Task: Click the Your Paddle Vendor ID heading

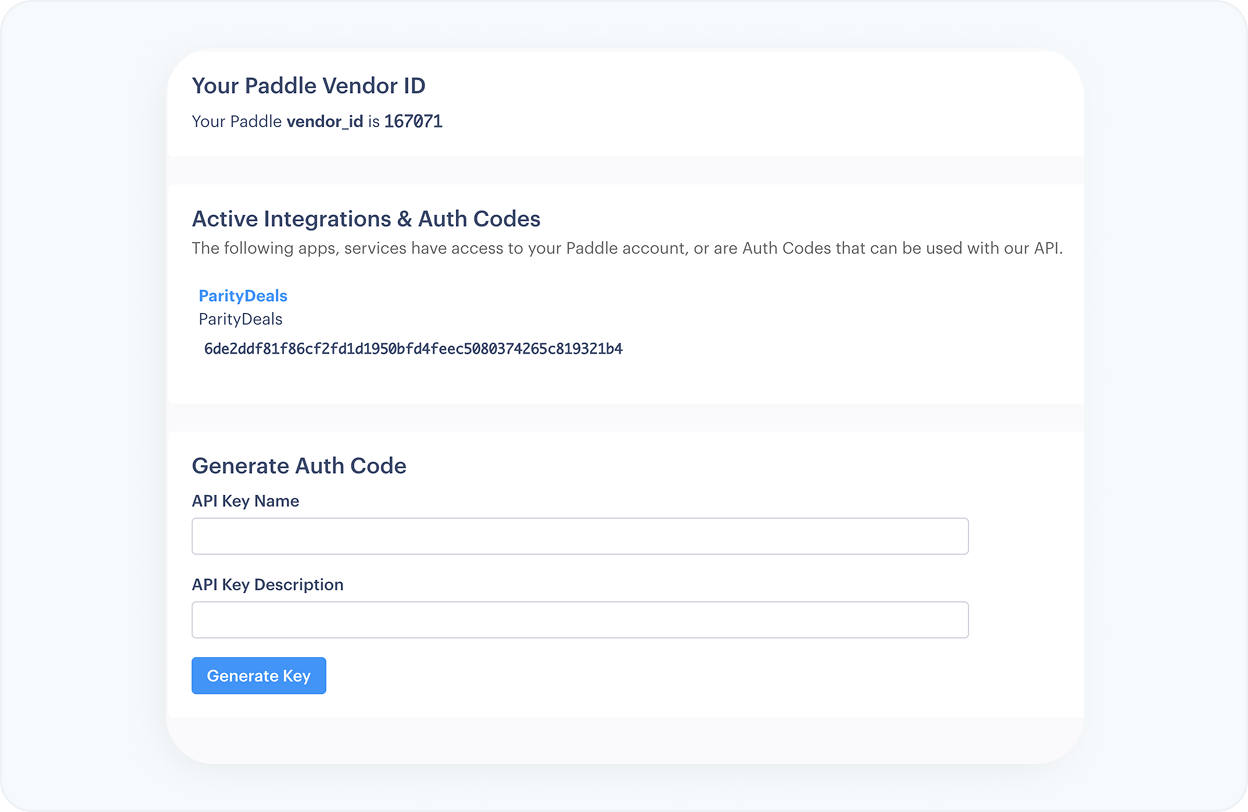Action: [309, 86]
